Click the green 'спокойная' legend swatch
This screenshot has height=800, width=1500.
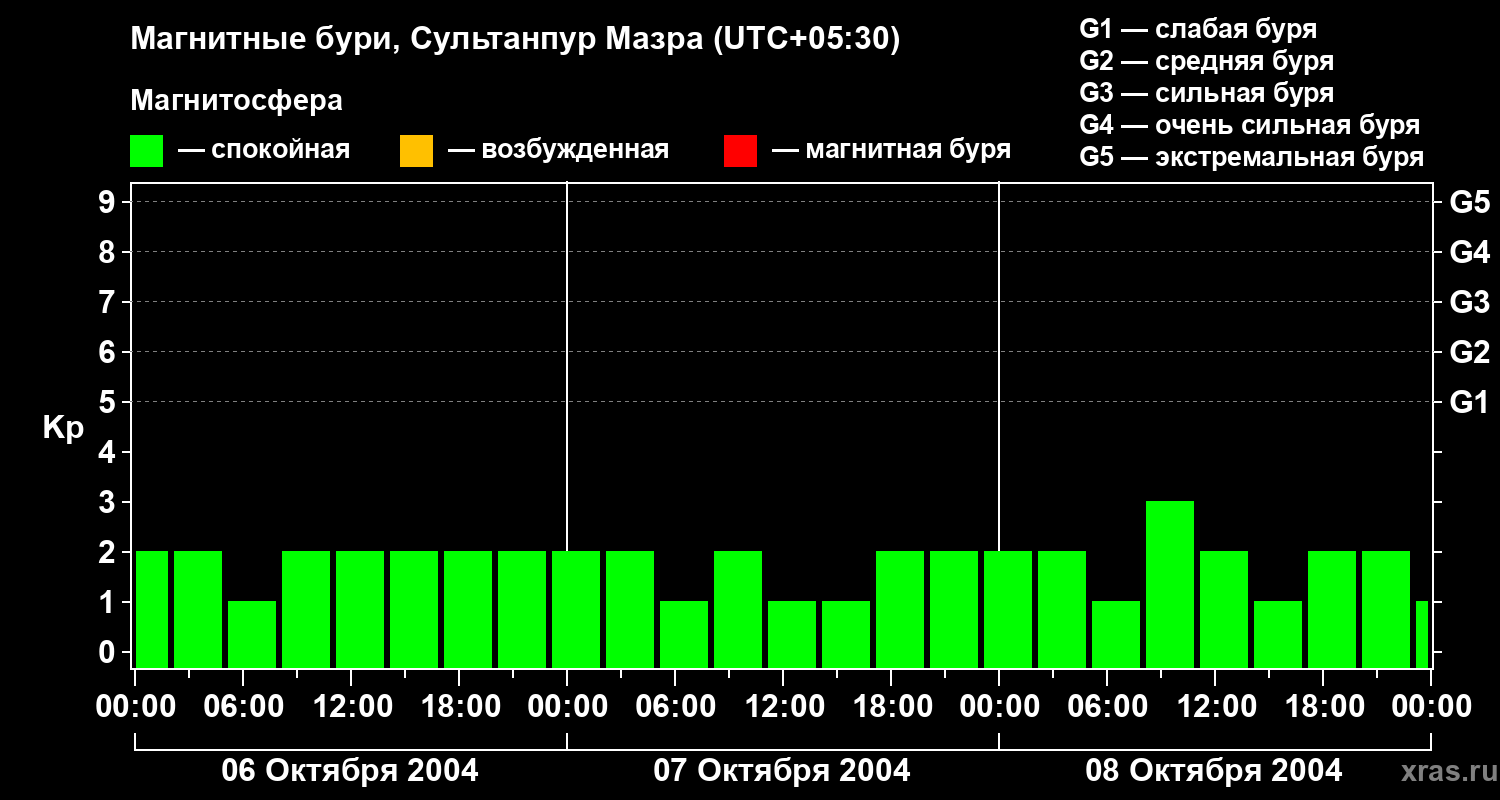[146, 151]
